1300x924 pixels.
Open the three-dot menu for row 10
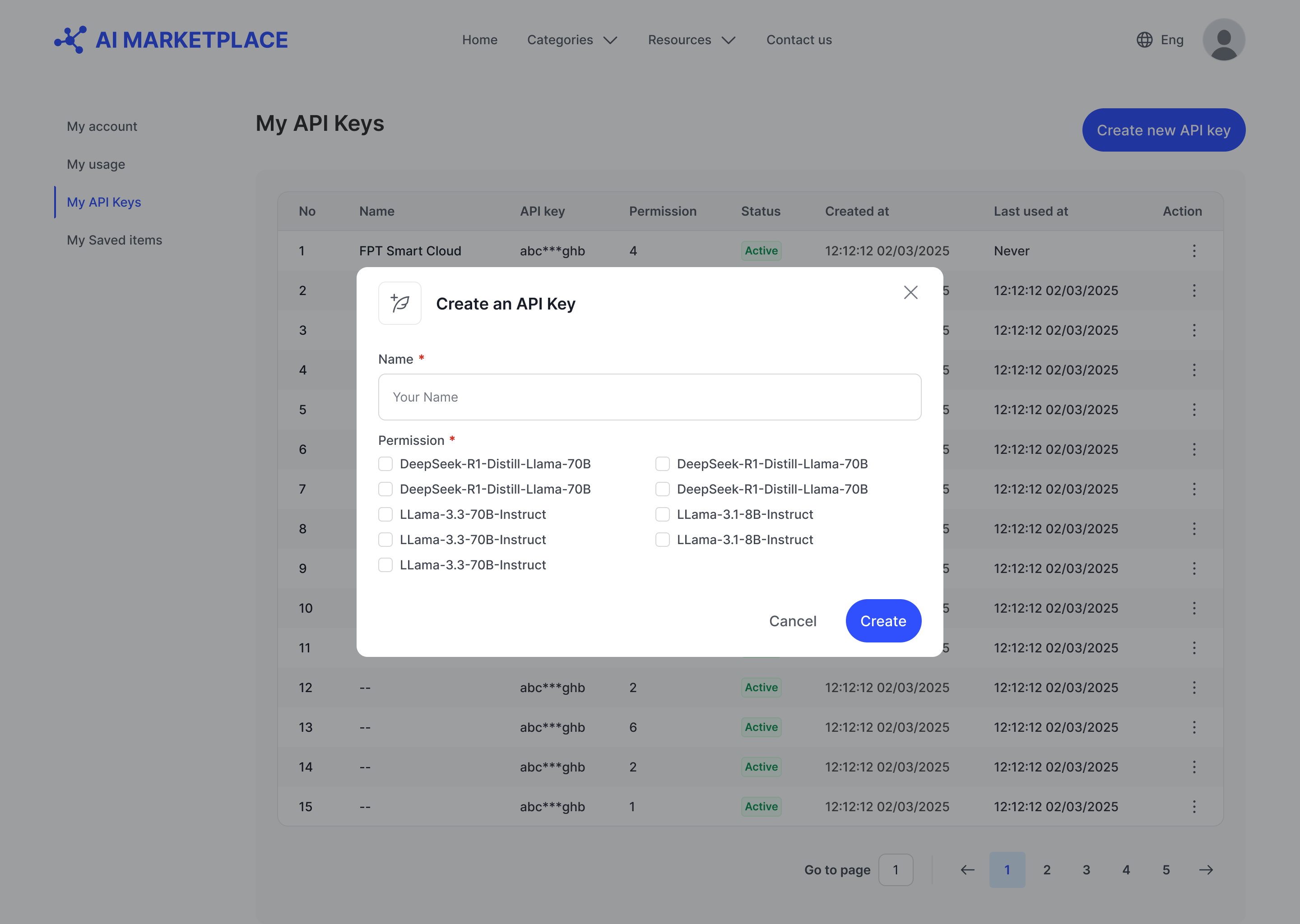point(1194,608)
